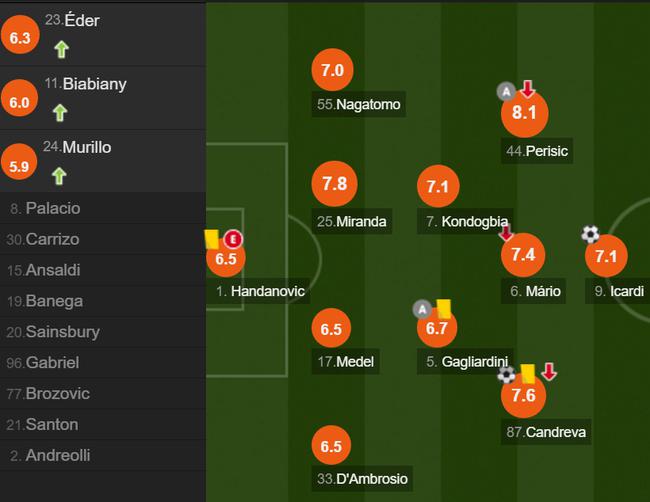Click Gagliardini's yellow card icon
This screenshot has width=650, height=502.
[444, 309]
